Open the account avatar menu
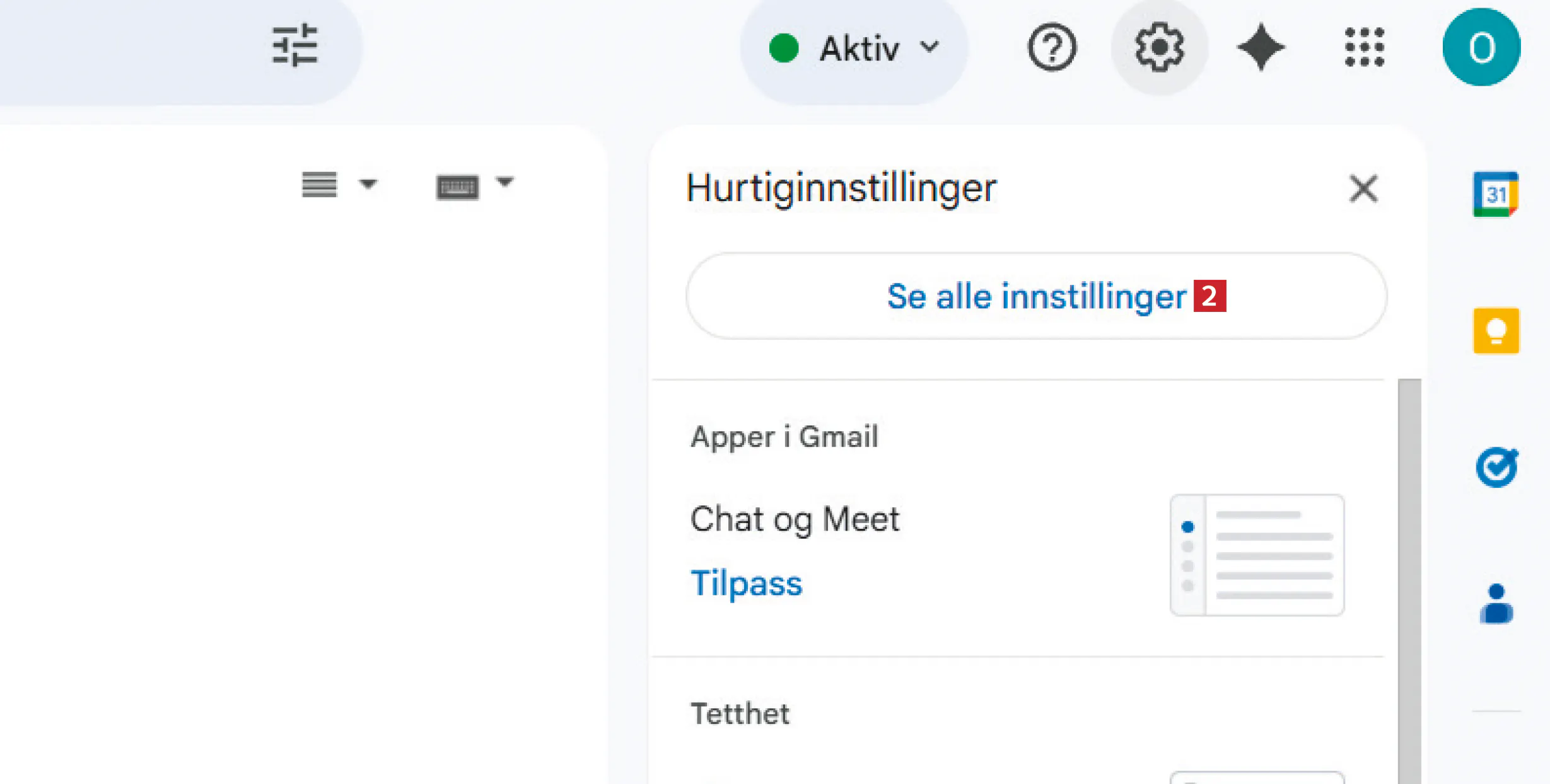Viewport: 1550px width, 784px height. coord(1481,47)
